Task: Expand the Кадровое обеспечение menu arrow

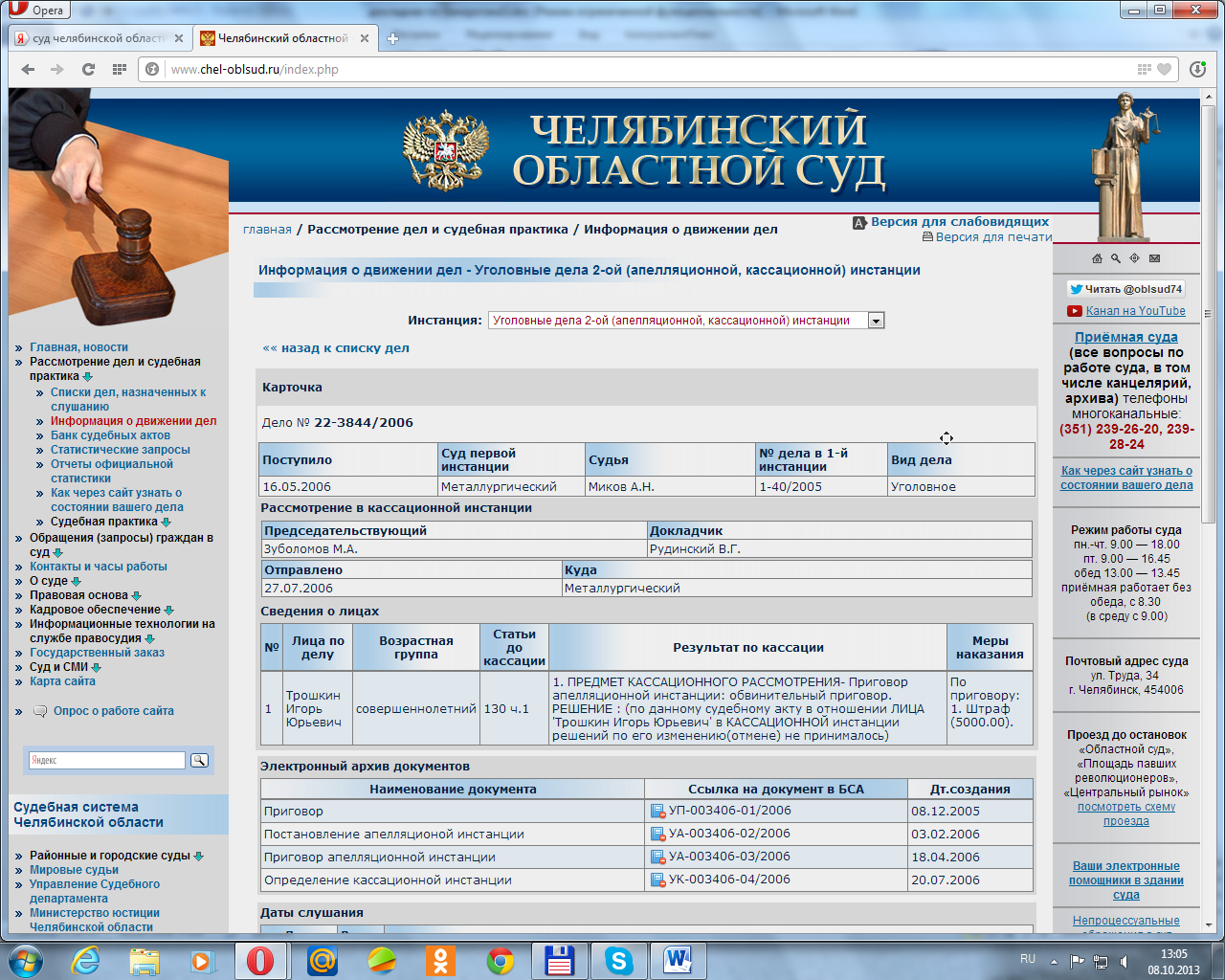Action: [x=168, y=611]
